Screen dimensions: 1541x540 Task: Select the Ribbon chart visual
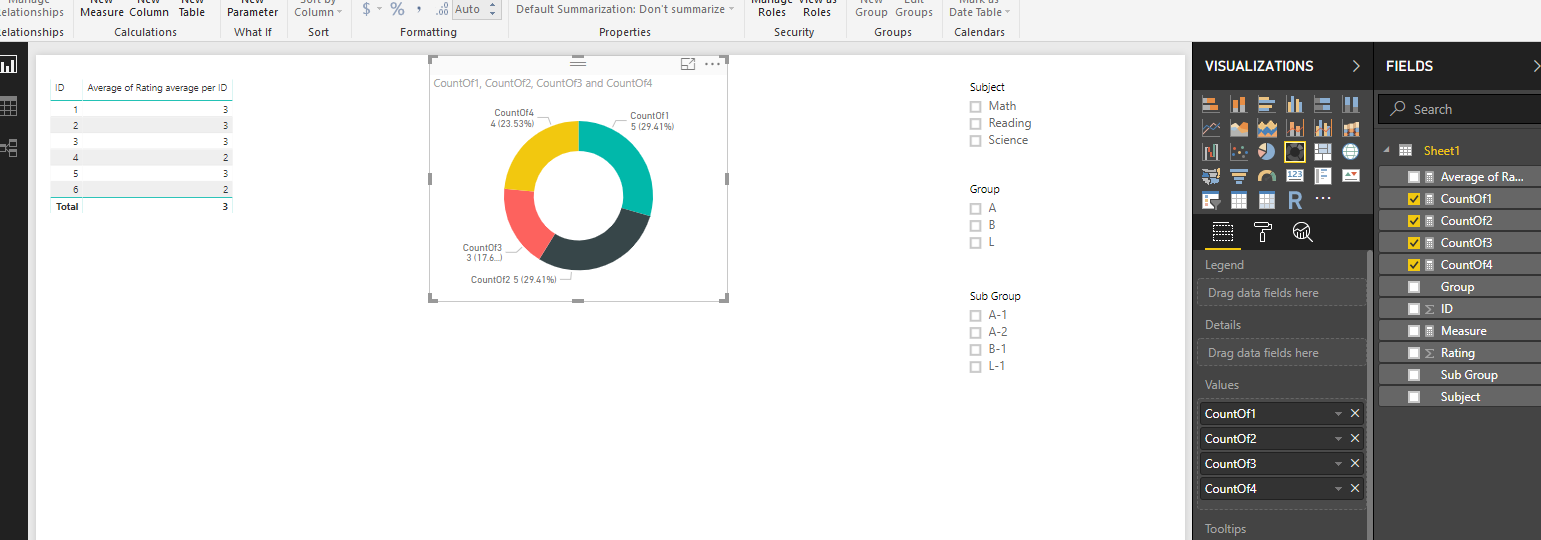[1351, 128]
